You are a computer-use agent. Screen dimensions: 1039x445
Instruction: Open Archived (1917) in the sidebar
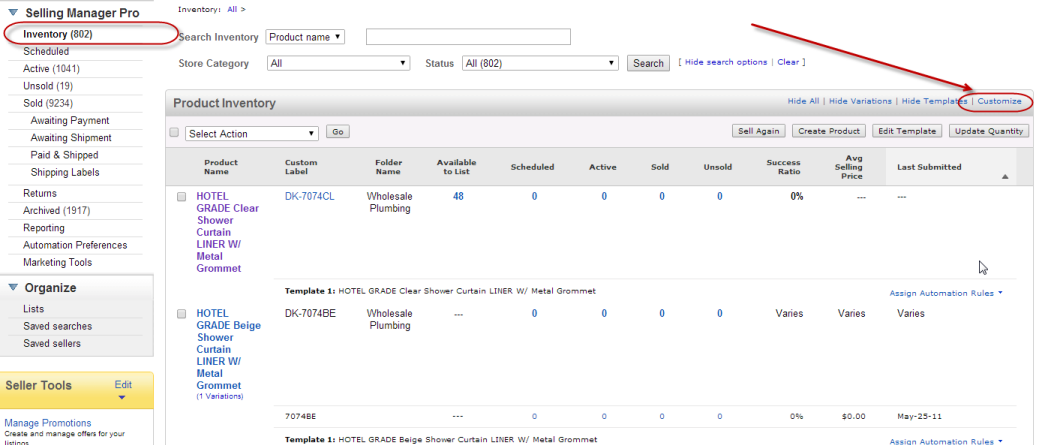click(56, 211)
